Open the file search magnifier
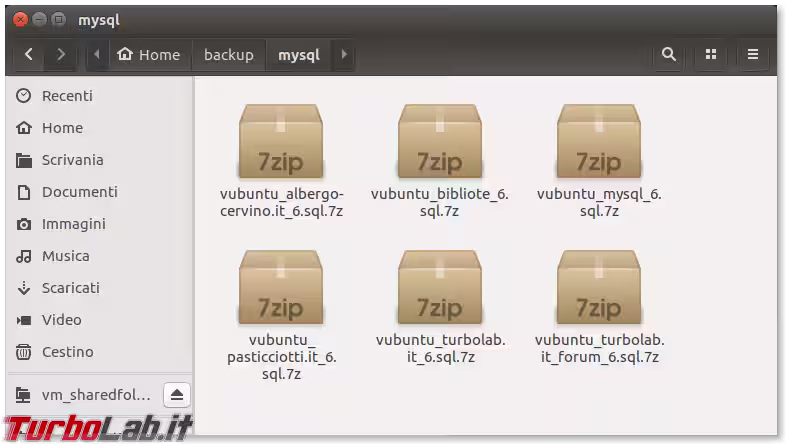Screen dimensions: 786x444 [x=669, y=54]
